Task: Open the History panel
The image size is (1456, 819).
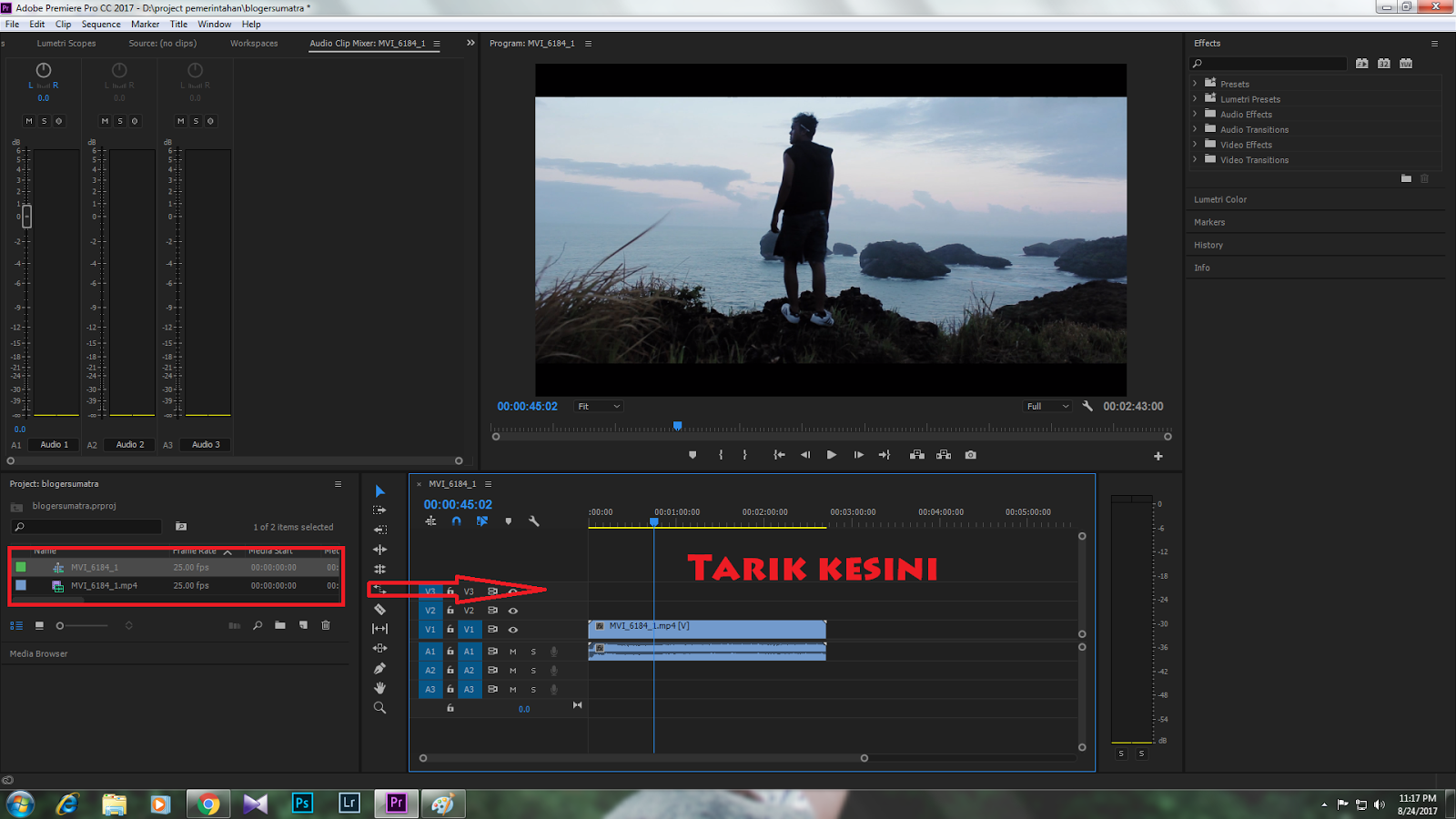Action: click(1208, 245)
